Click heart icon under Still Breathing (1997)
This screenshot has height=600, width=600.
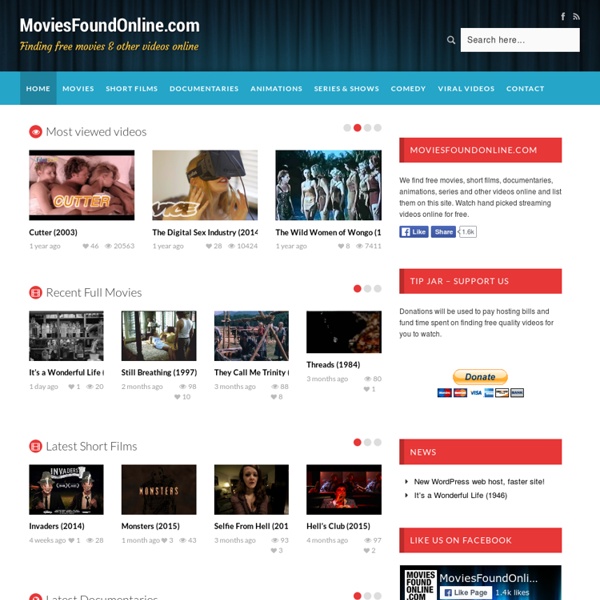[x=177, y=397]
